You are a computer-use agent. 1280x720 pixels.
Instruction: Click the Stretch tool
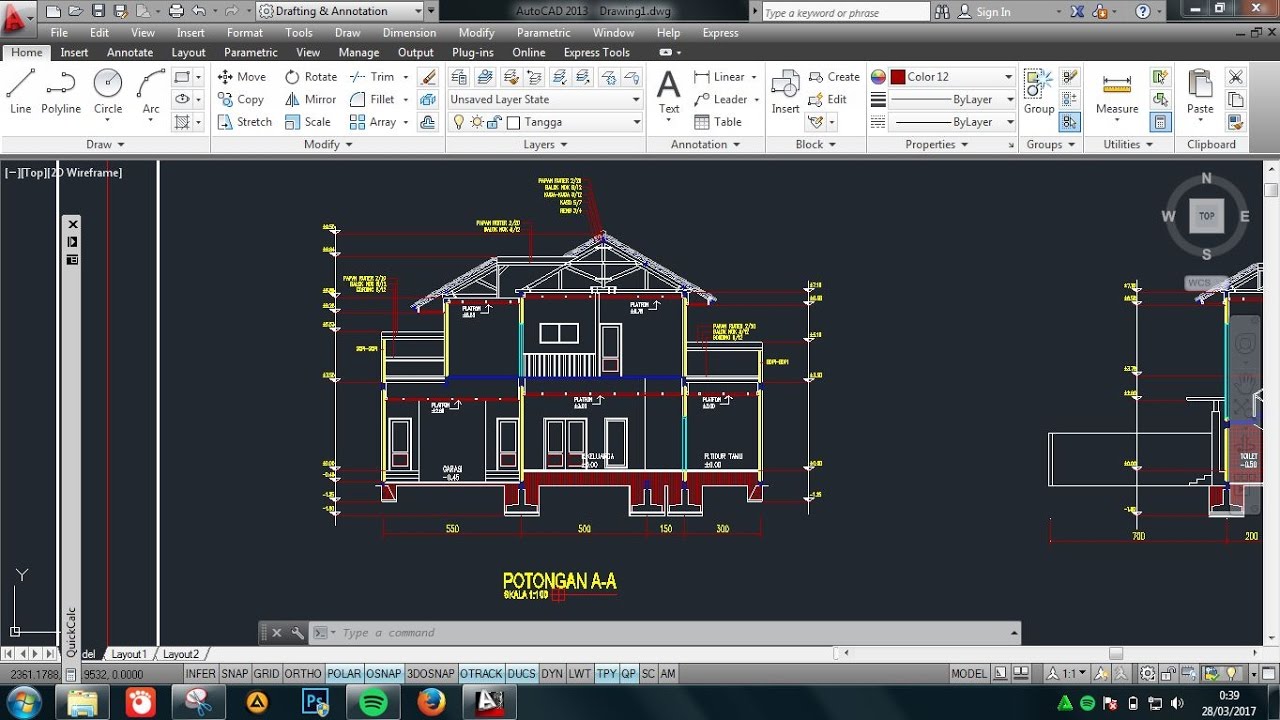pyautogui.click(x=244, y=122)
